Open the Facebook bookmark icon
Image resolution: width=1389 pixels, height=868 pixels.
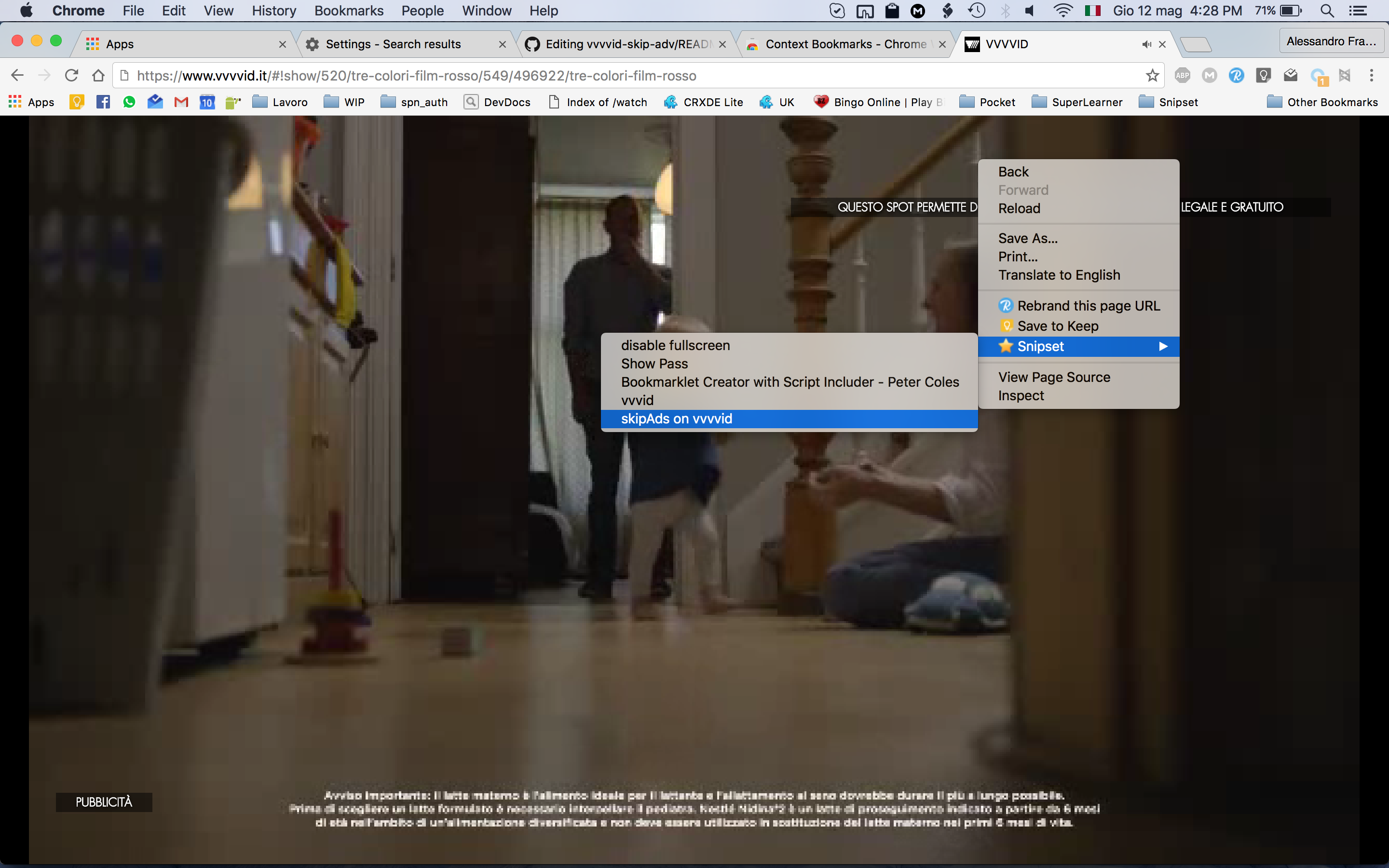tap(103, 102)
